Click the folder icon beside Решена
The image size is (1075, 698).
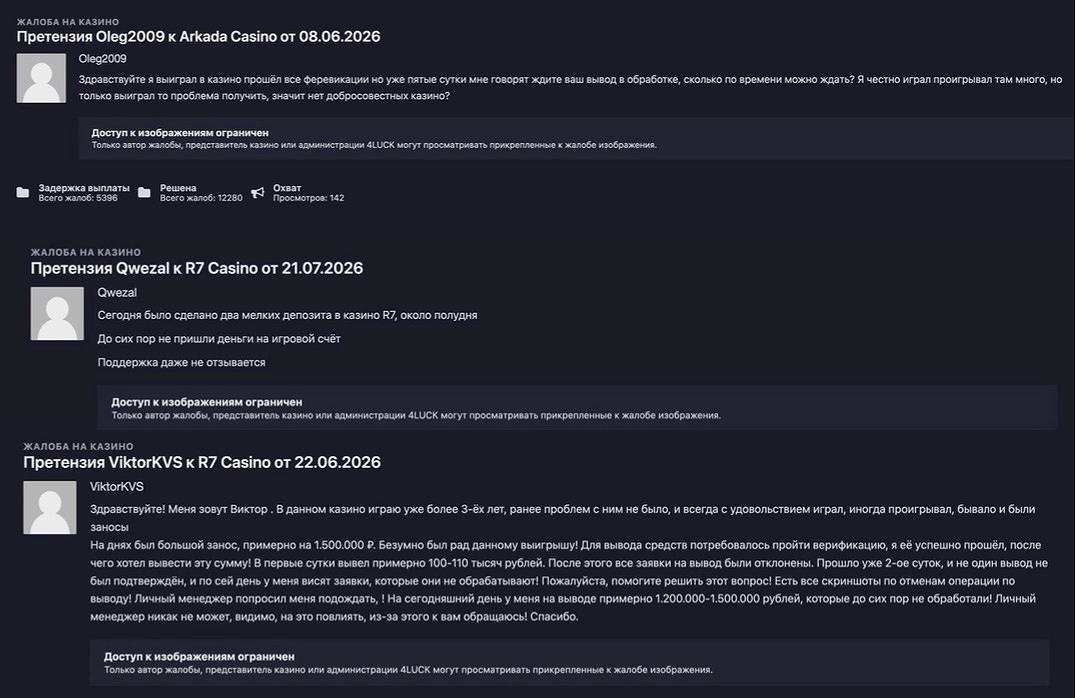click(x=144, y=193)
